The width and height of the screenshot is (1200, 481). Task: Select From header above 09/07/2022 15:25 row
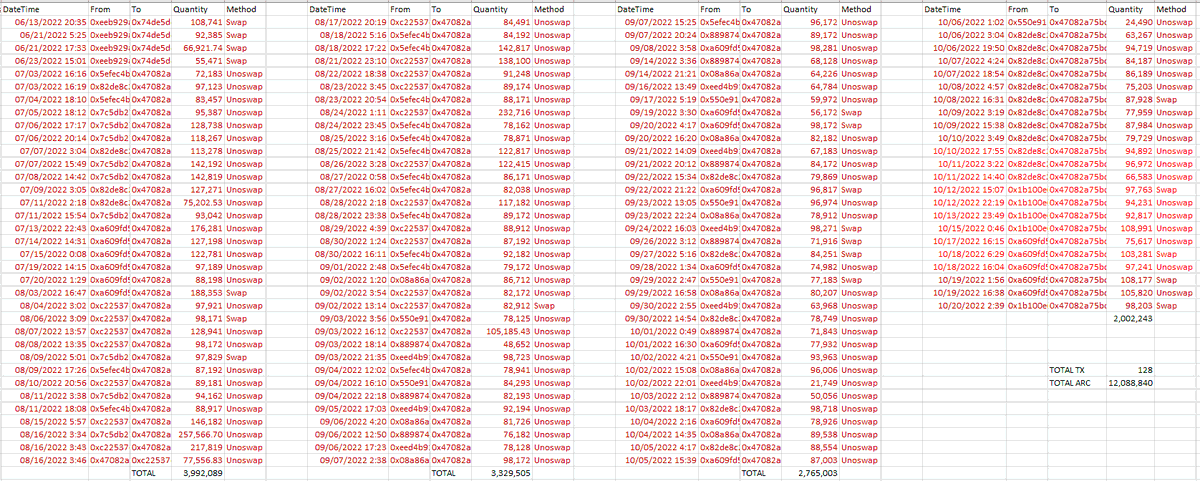click(x=712, y=8)
